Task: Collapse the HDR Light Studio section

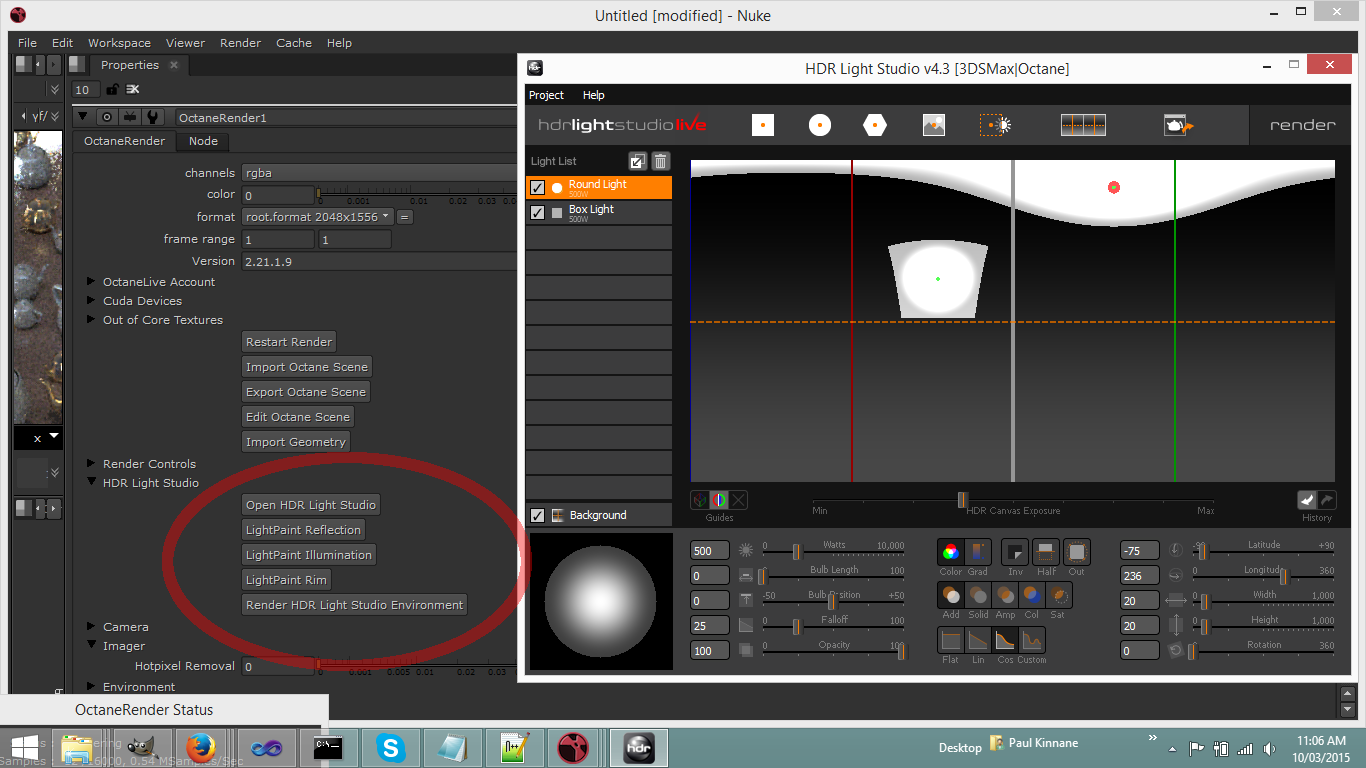Action: [92, 483]
